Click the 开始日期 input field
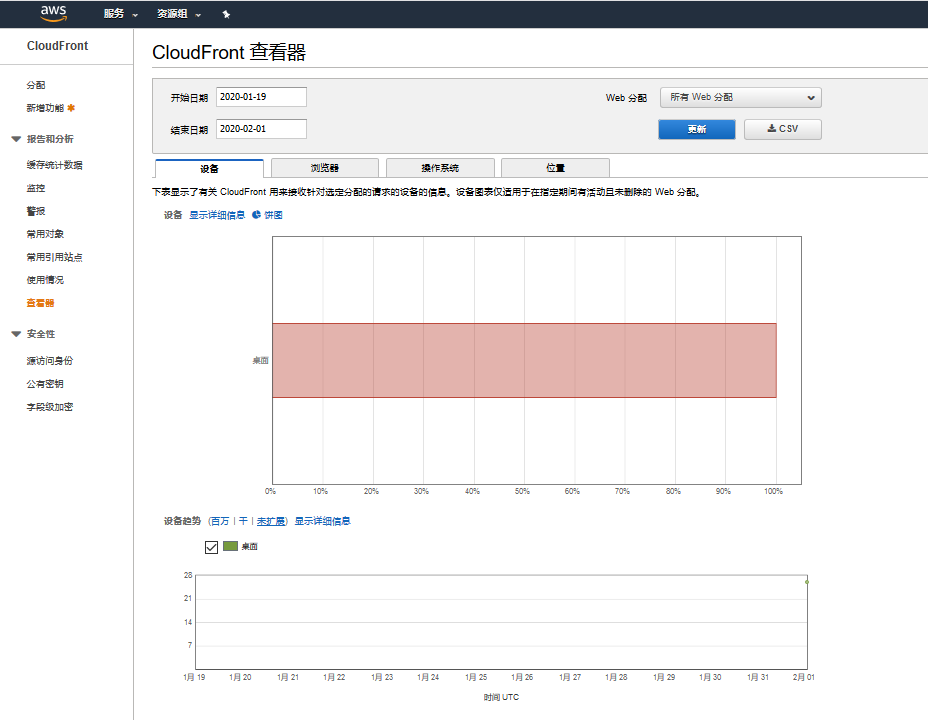The width and height of the screenshot is (928, 720). tap(261, 97)
